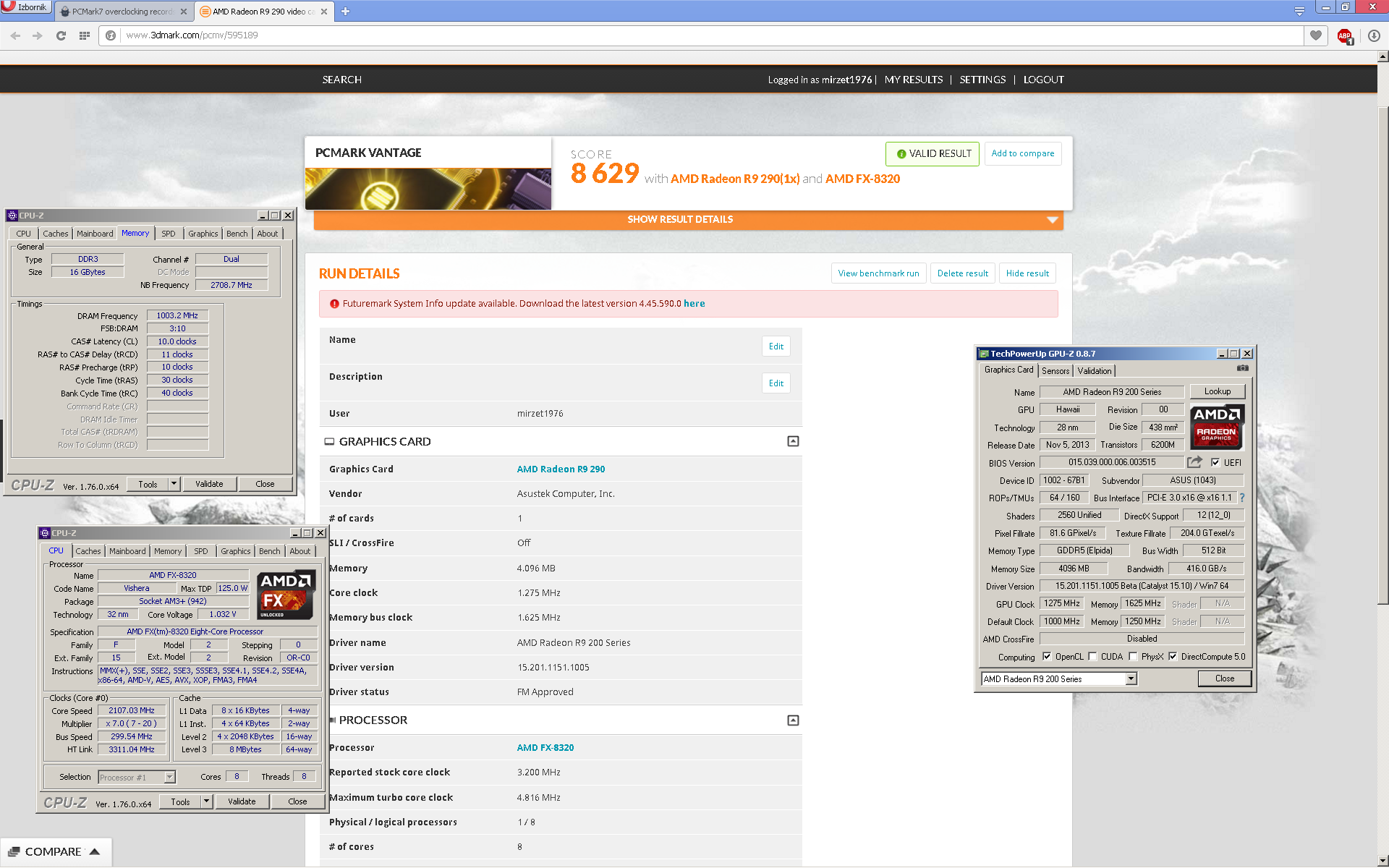
Task: Click the Hide result button
Action: point(1027,273)
